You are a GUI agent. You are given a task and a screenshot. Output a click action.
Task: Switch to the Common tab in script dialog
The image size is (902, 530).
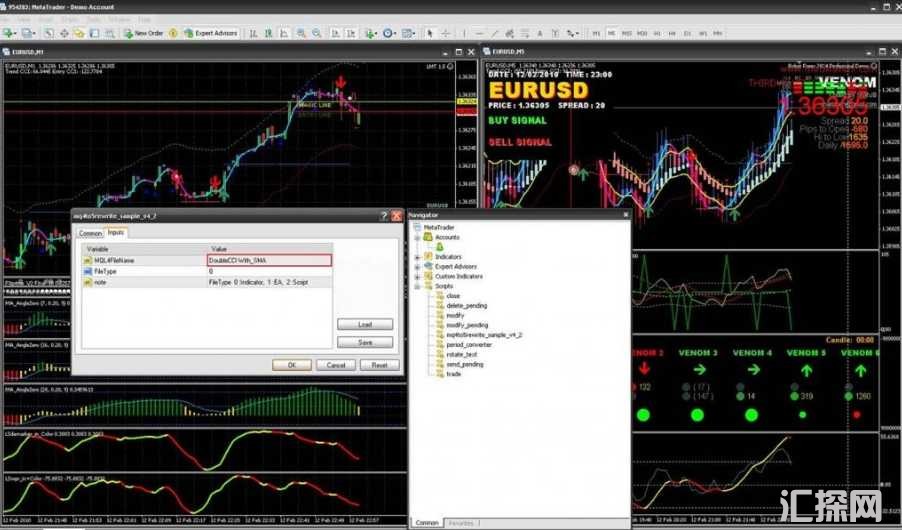[x=90, y=233]
